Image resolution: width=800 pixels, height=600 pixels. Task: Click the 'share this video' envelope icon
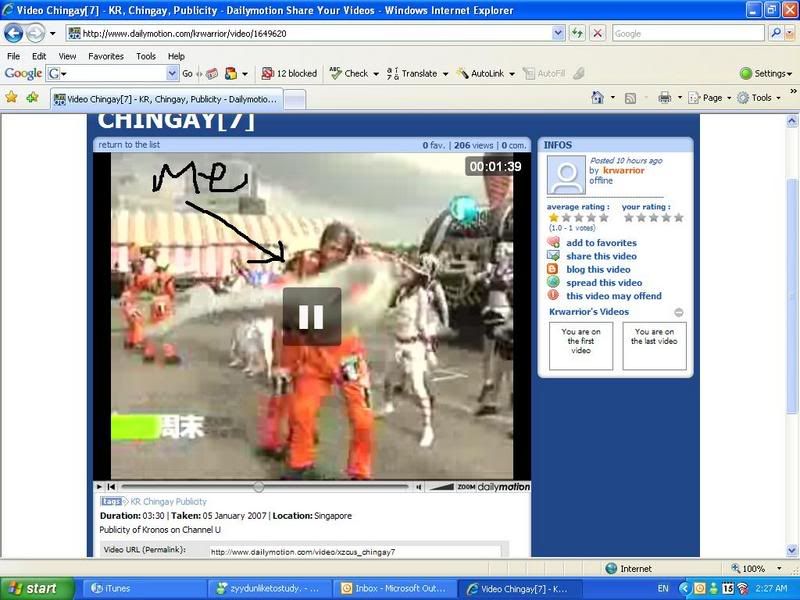(x=551, y=256)
